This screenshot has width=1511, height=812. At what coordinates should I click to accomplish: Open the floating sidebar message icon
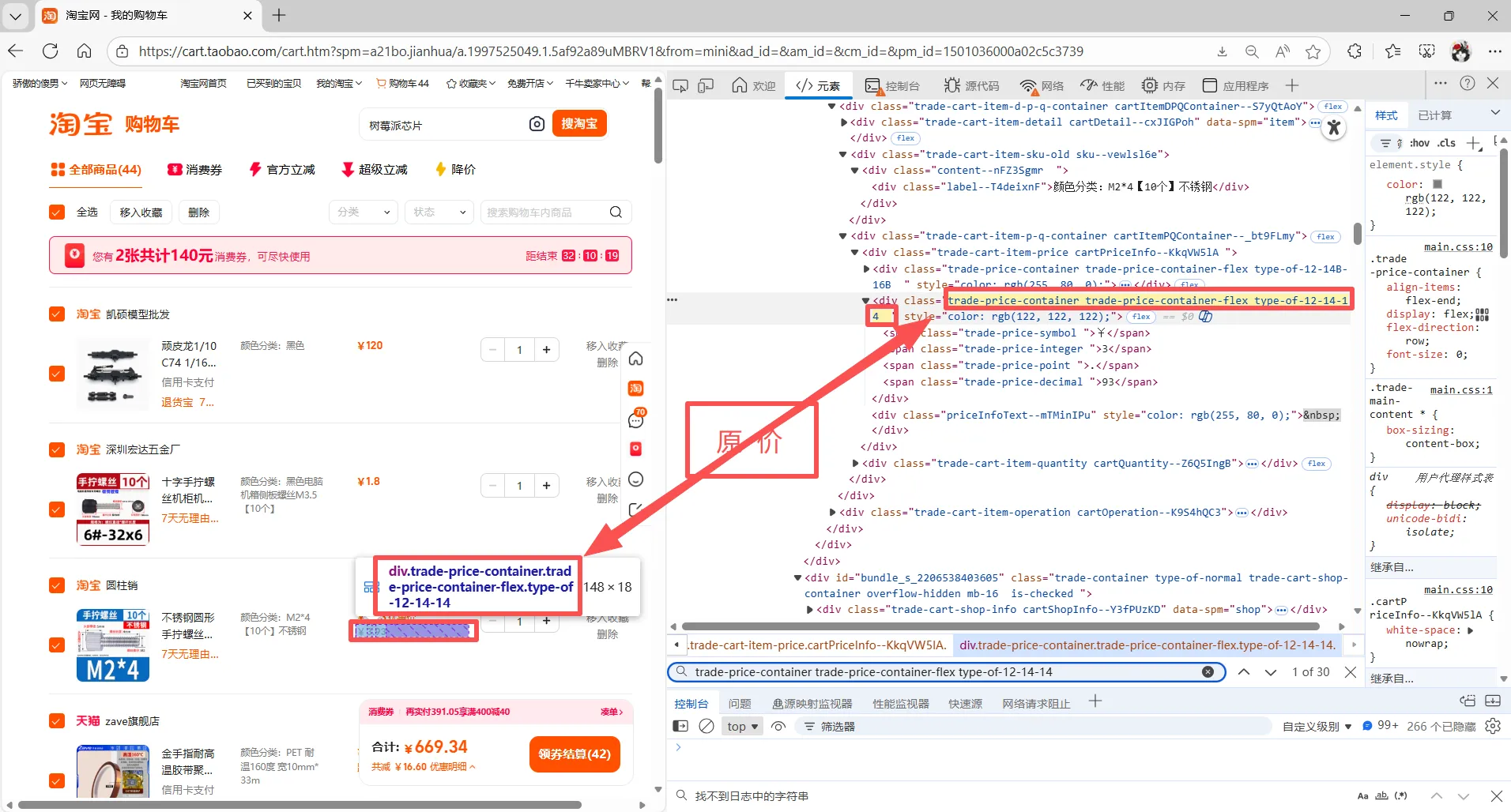click(635, 419)
